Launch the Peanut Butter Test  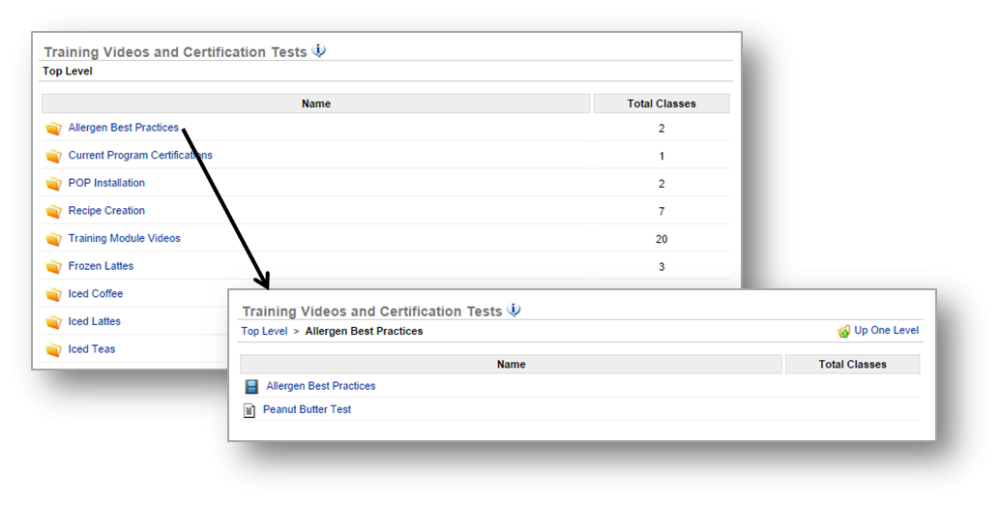[307, 410]
